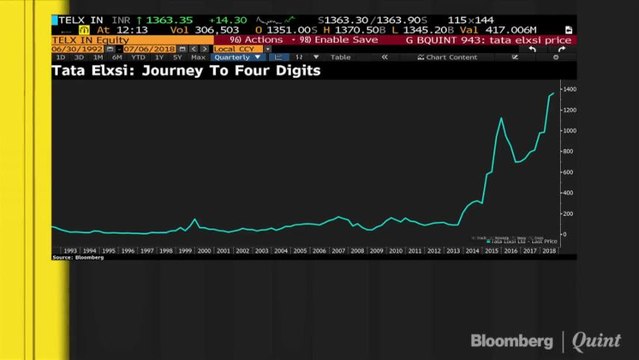Click the G BQUINT 943 chart title label

[x=489, y=40]
